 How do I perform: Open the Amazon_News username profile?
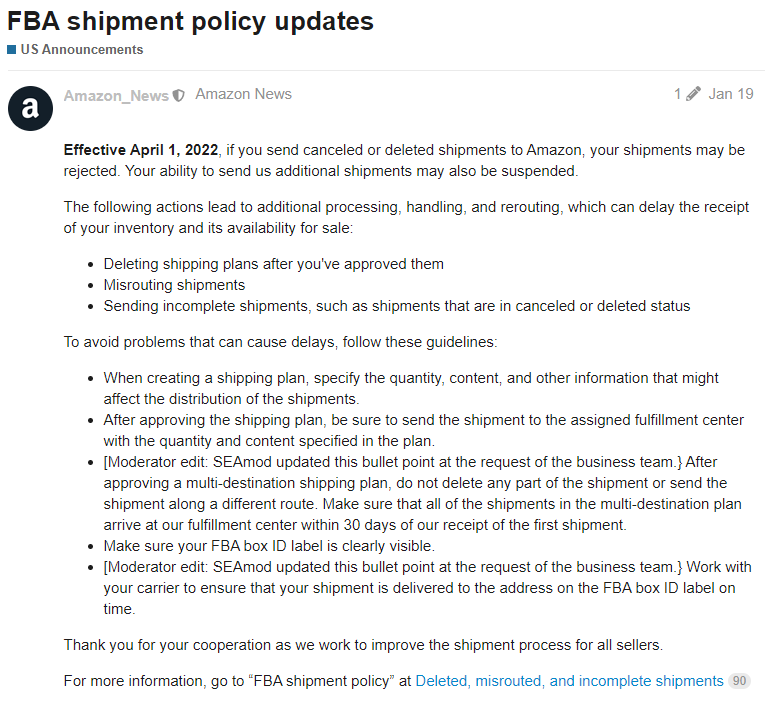(116, 96)
